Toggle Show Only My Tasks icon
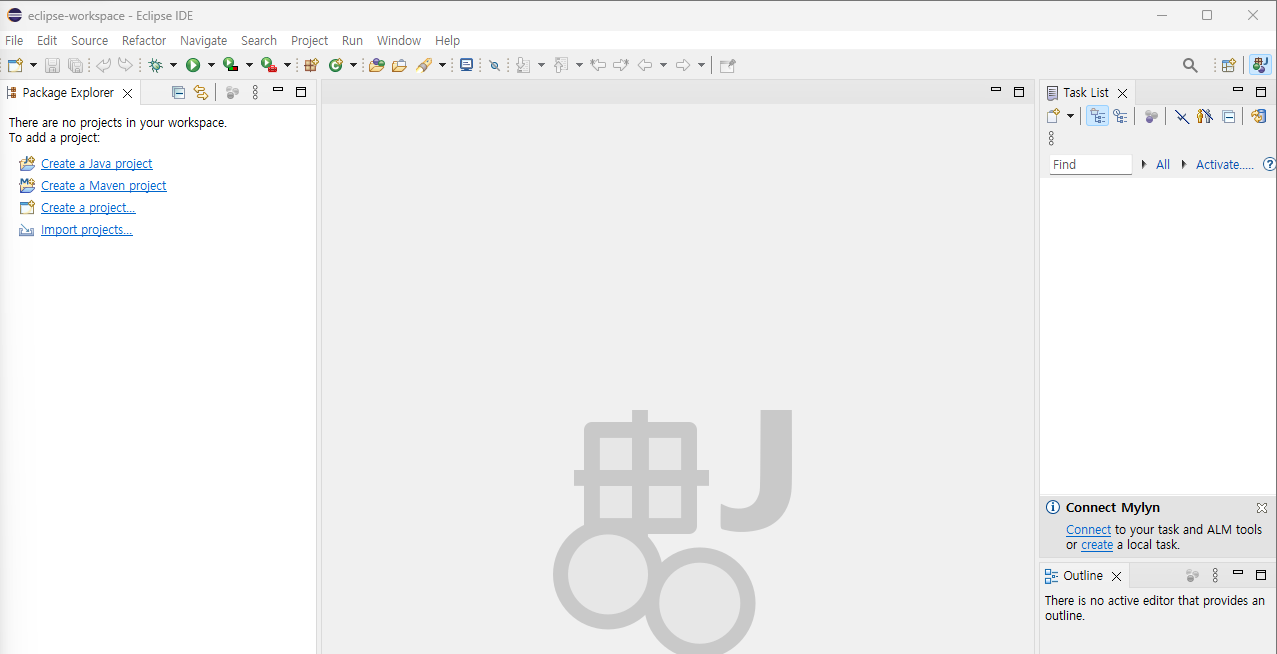 click(1205, 116)
